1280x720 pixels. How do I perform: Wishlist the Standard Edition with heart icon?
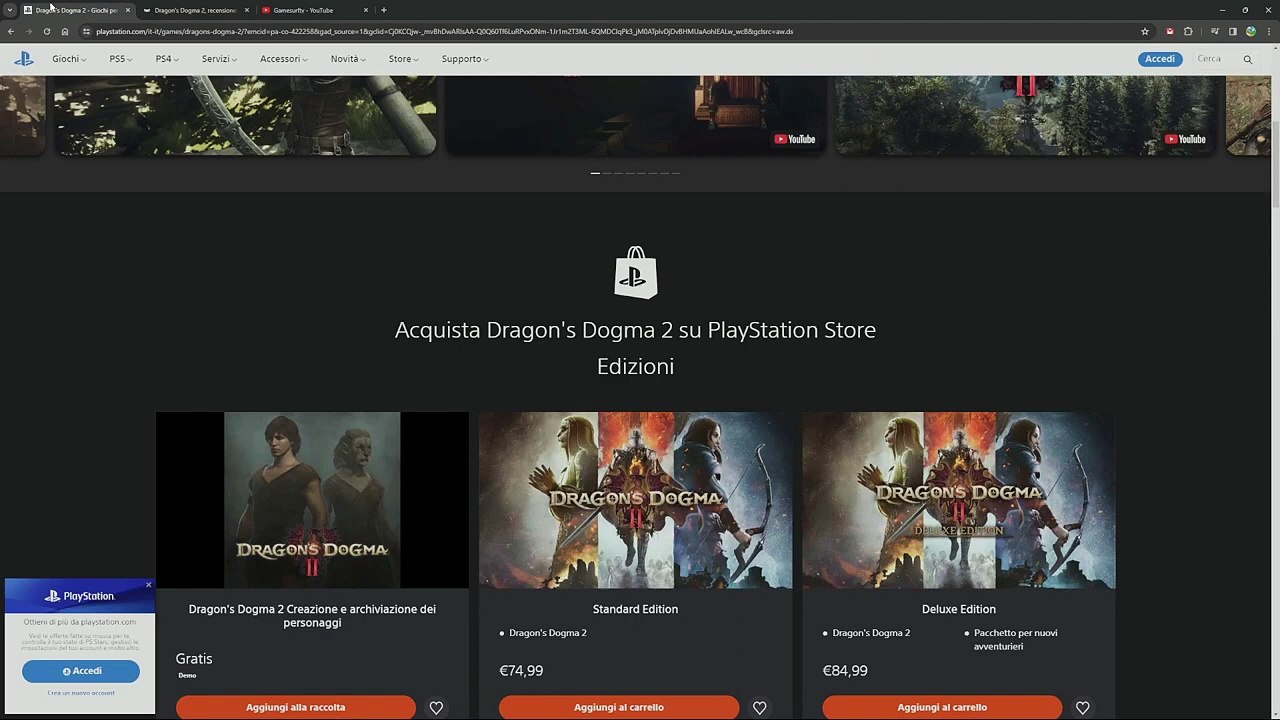point(759,707)
